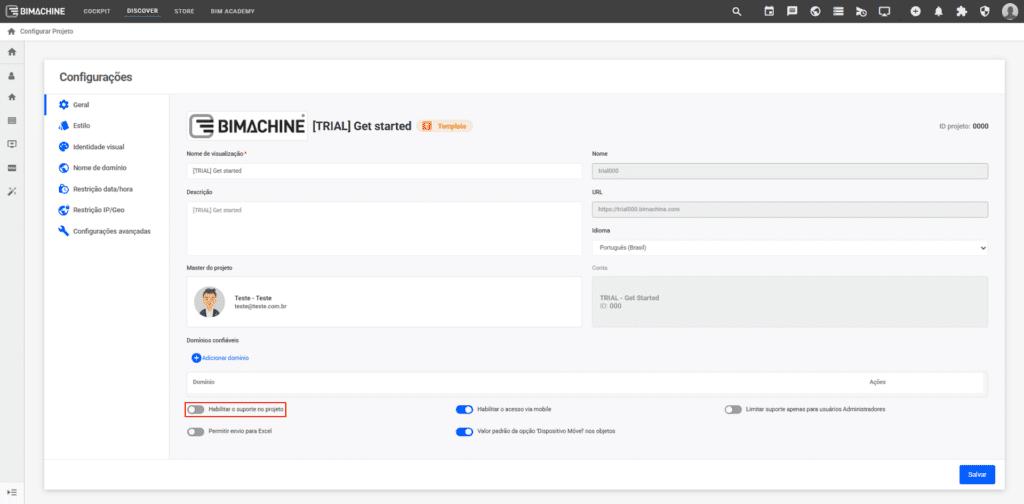Select the Geral settings tab

pos(106,104)
